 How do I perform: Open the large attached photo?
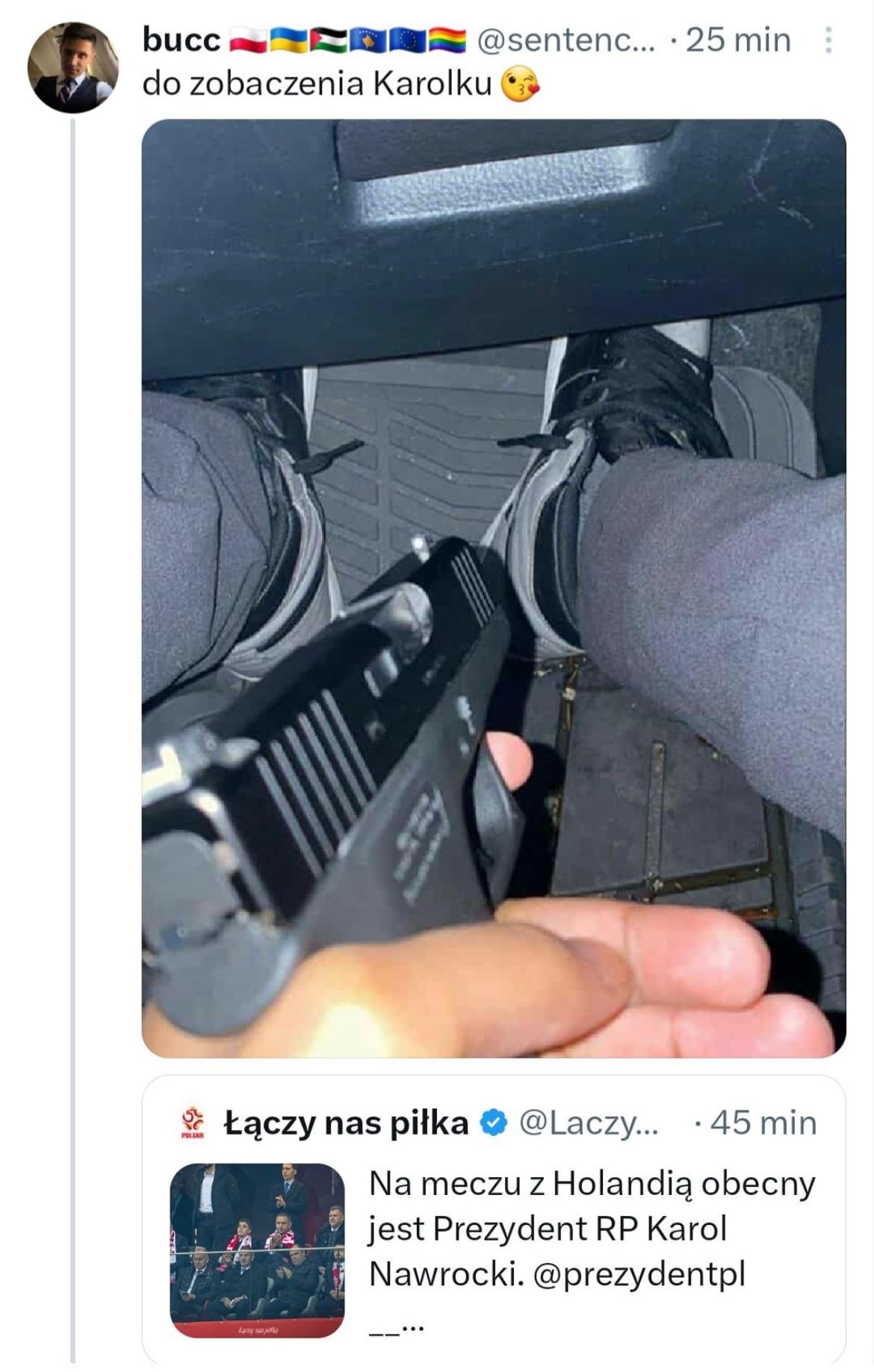494,589
